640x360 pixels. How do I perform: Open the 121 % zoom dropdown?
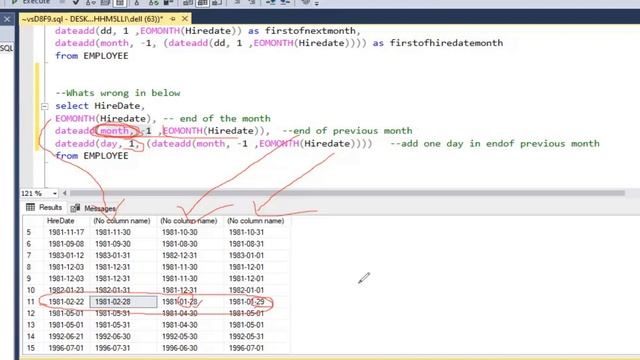coord(55,193)
